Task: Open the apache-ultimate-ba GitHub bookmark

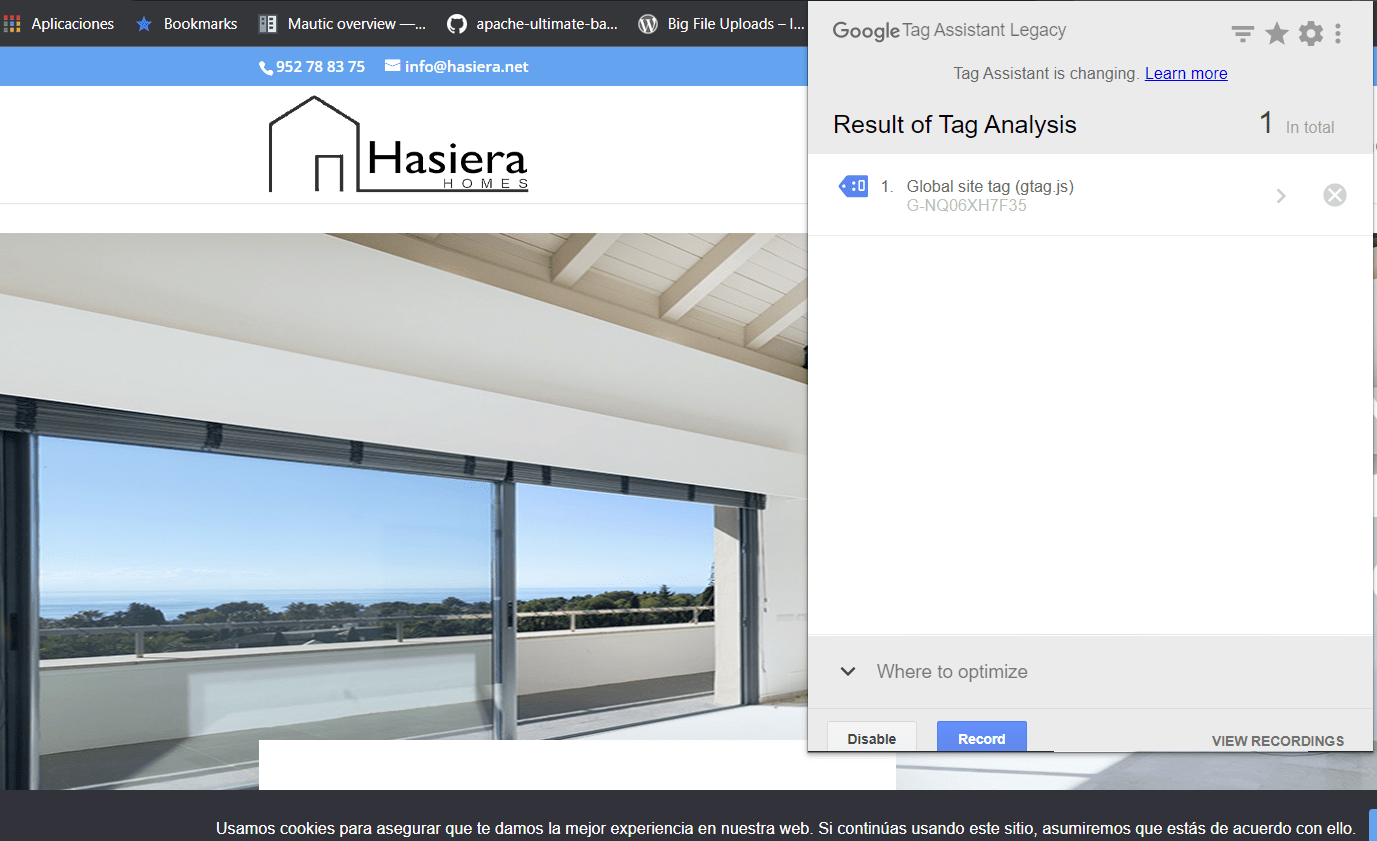Action: (x=532, y=23)
